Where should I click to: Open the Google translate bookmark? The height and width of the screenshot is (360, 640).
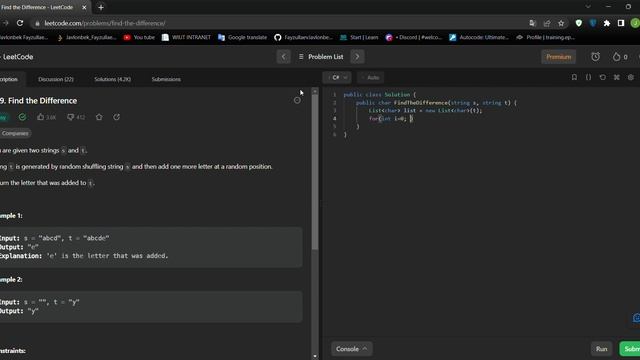242,37
